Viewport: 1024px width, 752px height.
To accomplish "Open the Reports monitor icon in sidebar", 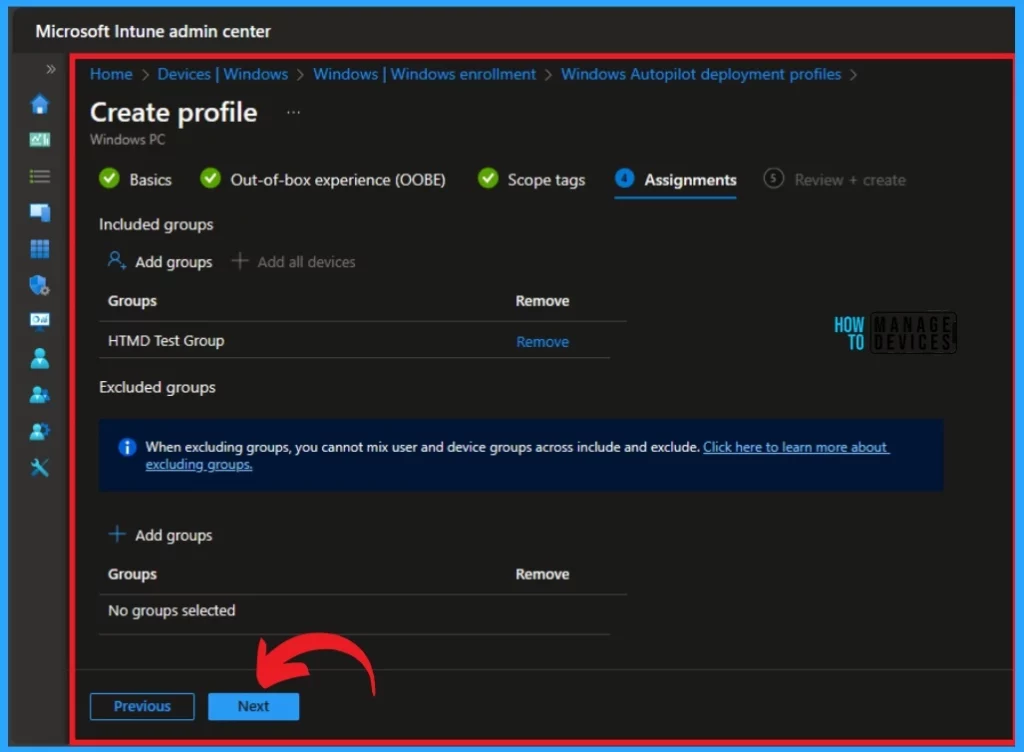I will click(x=40, y=320).
